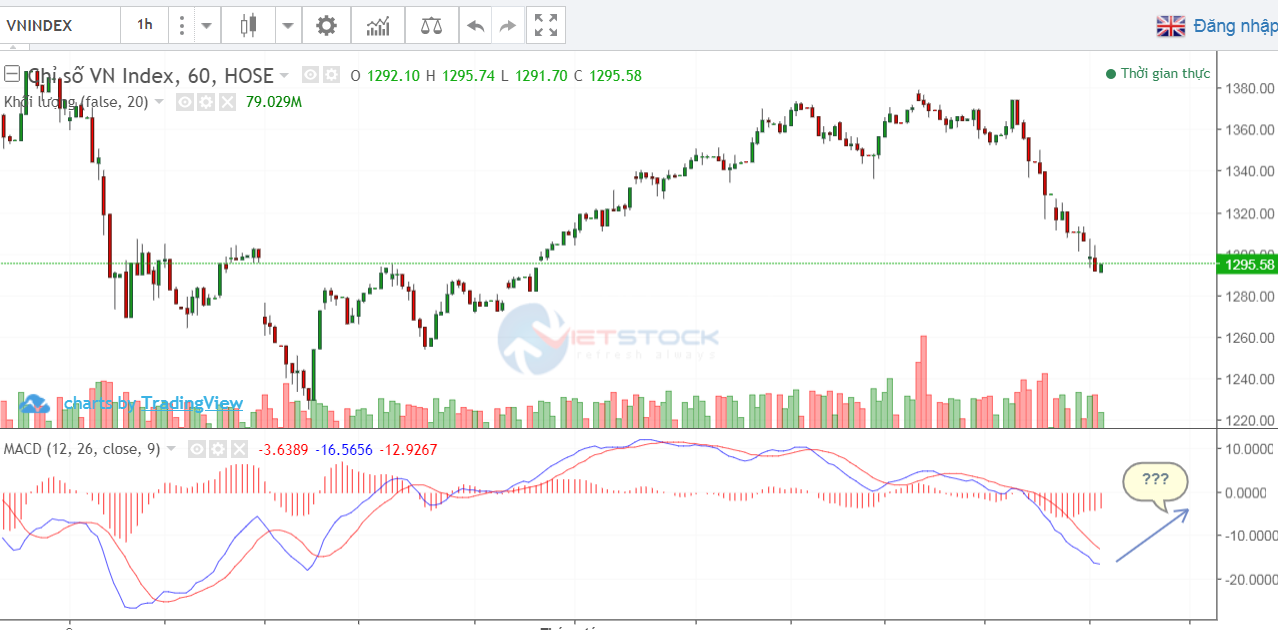
Task: Open the indicators chart icon
Action: 378,26
